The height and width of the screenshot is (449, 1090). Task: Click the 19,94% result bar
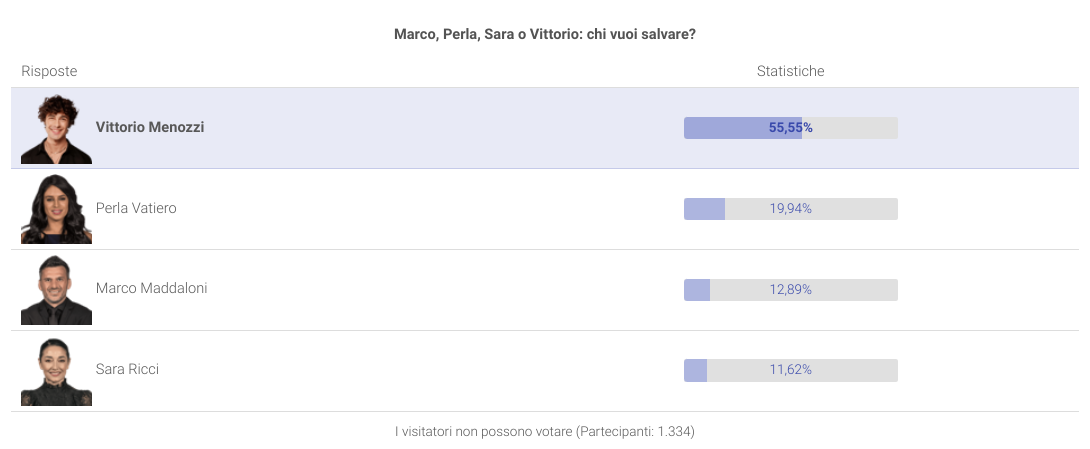(x=790, y=209)
